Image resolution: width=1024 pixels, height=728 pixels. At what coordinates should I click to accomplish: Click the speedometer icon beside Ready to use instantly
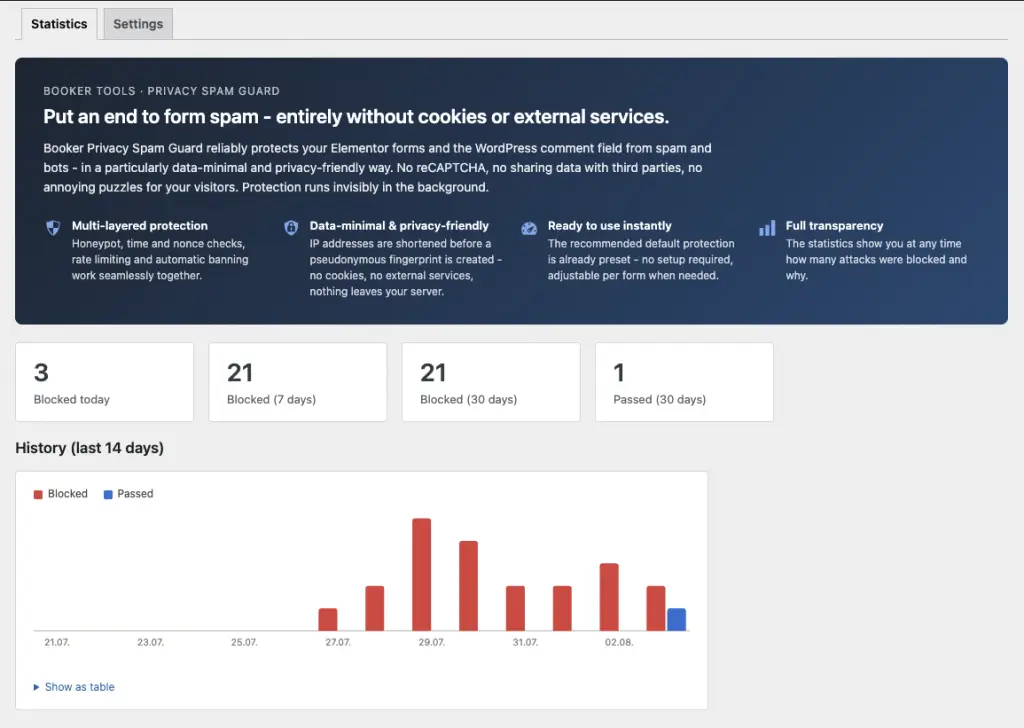(529, 228)
